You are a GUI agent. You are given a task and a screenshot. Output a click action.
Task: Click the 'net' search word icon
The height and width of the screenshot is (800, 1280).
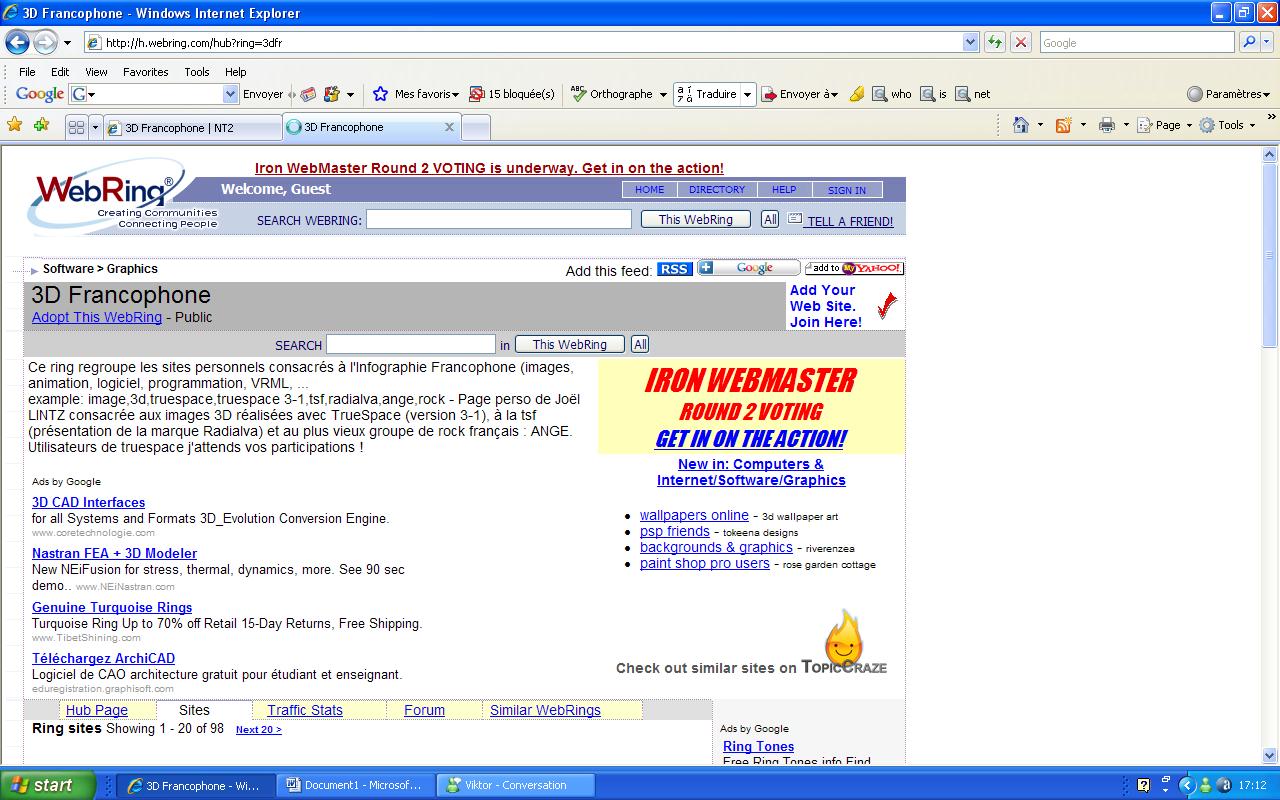(962, 94)
